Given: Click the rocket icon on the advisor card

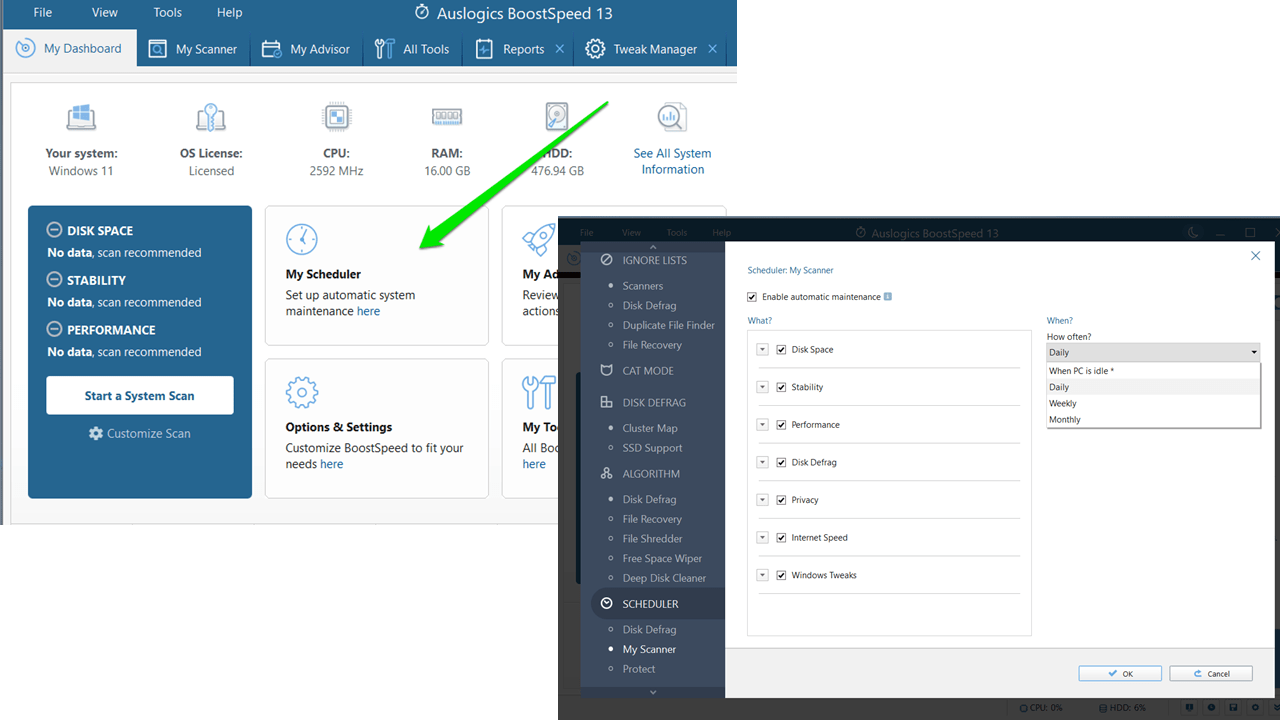Looking at the screenshot, I should pos(539,240).
